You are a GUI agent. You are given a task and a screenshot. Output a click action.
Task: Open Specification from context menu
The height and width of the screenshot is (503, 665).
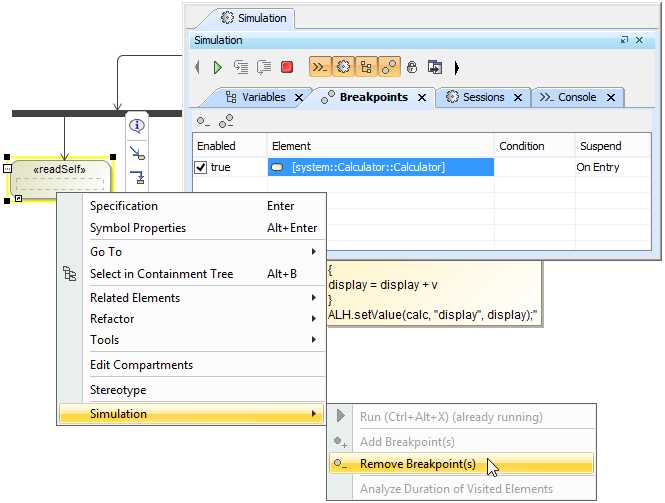click(x=124, y=206)
